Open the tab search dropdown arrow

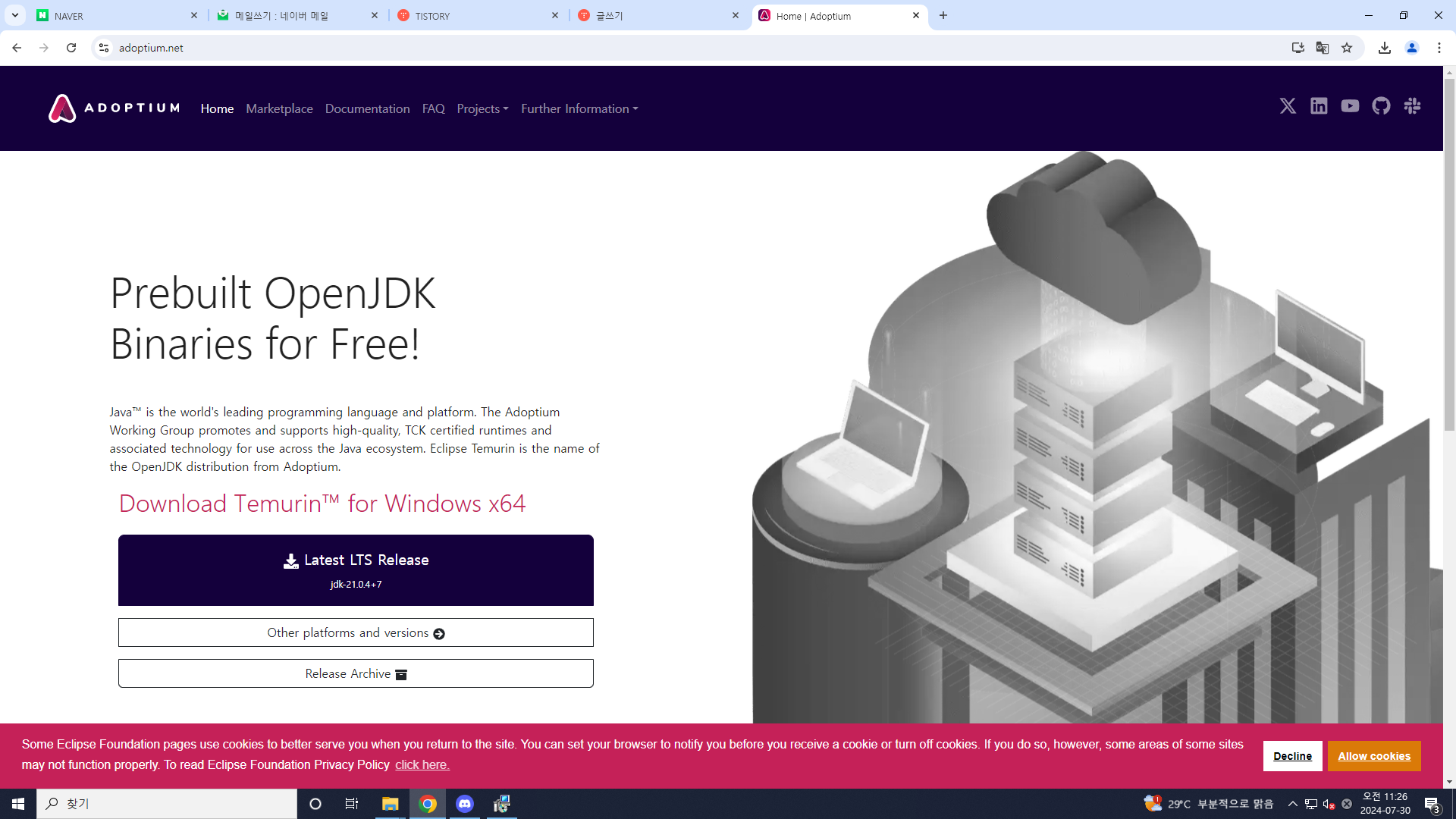(x=14, y=15)
